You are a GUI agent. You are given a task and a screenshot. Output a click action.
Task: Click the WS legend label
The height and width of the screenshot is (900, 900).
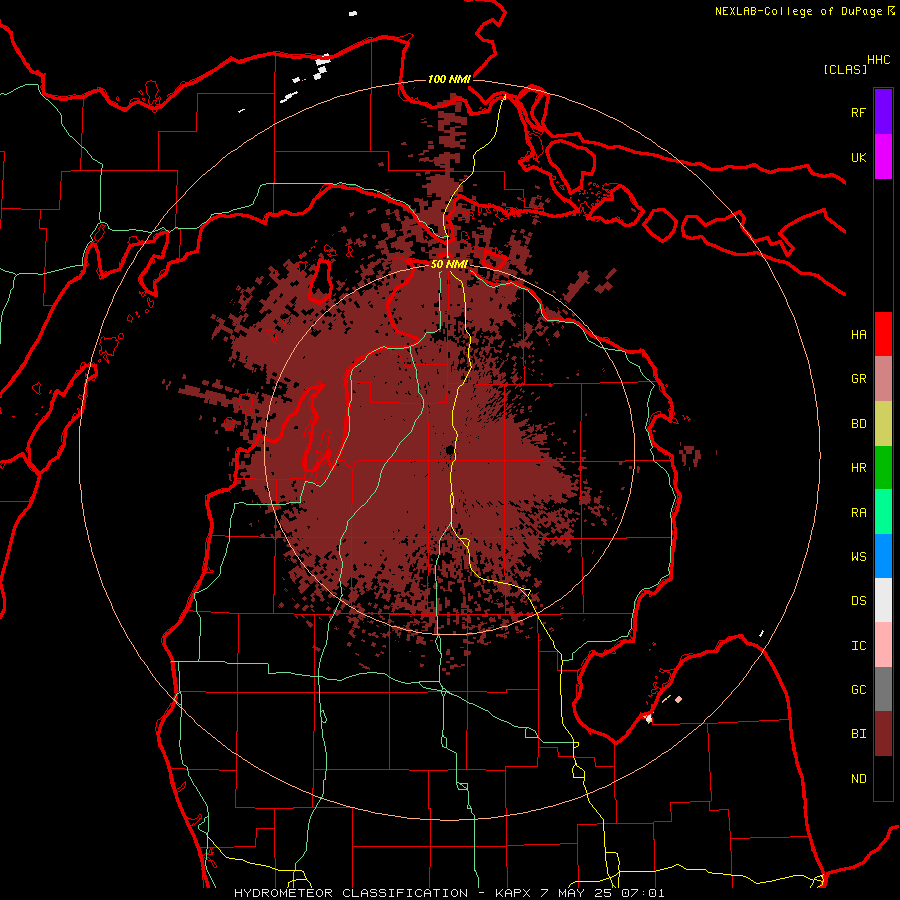858,557
